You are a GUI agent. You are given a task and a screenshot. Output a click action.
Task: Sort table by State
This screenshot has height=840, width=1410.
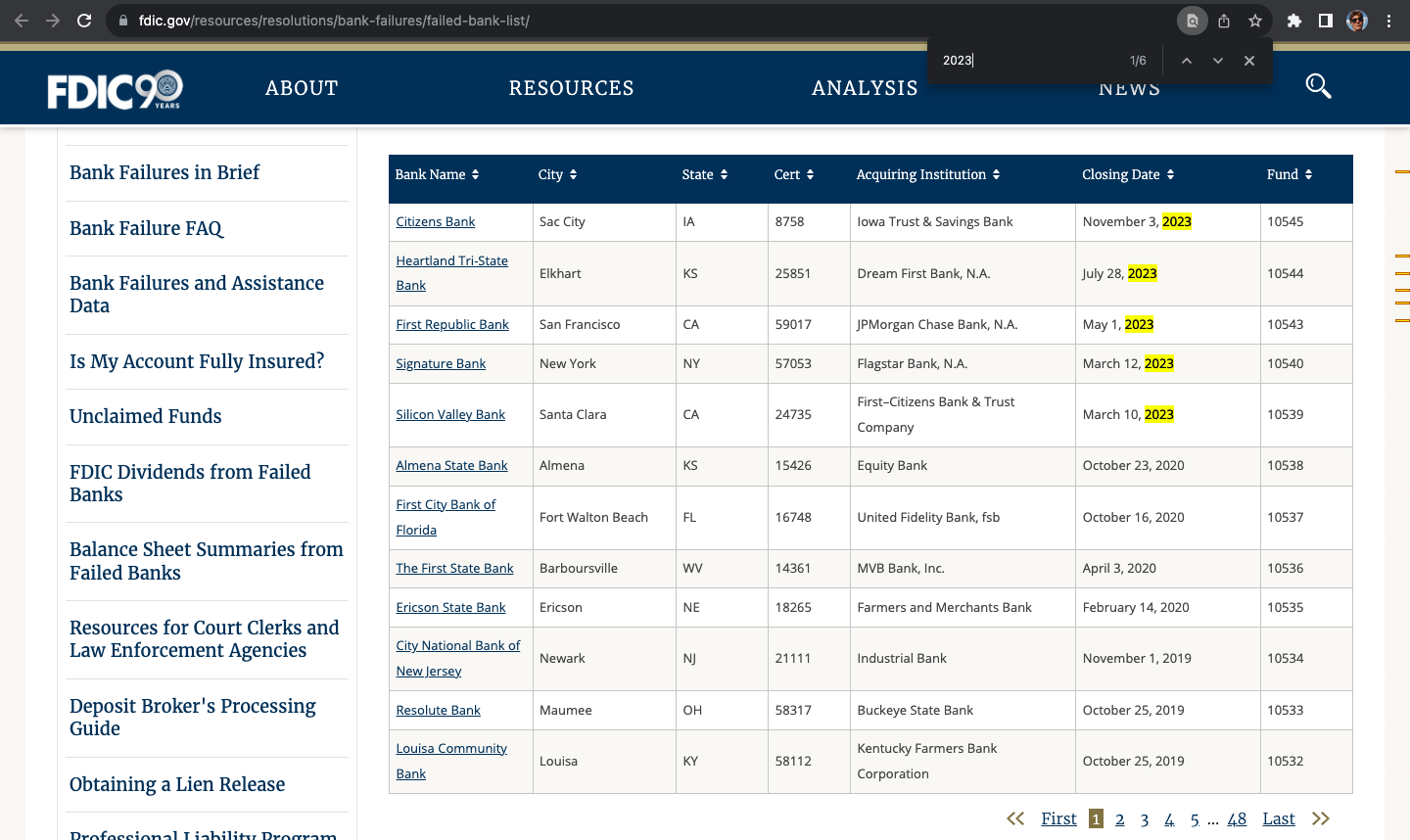pos(705,174)
